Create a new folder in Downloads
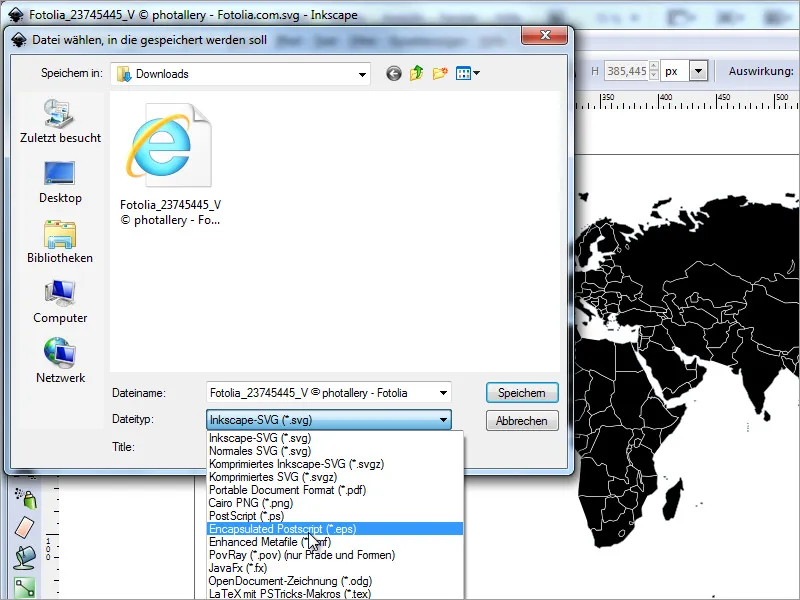 click(x=440, y=73)
